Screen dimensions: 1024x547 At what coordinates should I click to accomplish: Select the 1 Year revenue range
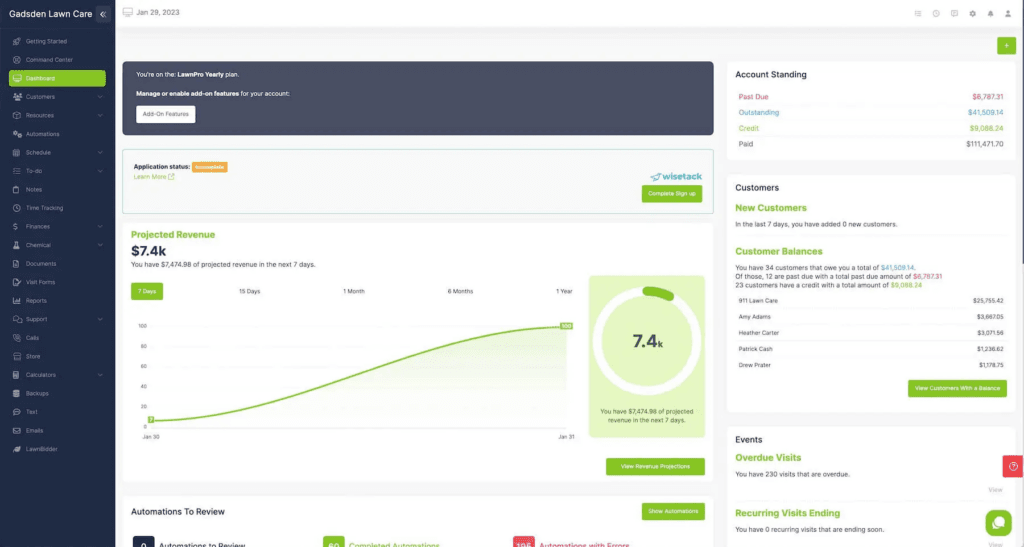[564, 291]
